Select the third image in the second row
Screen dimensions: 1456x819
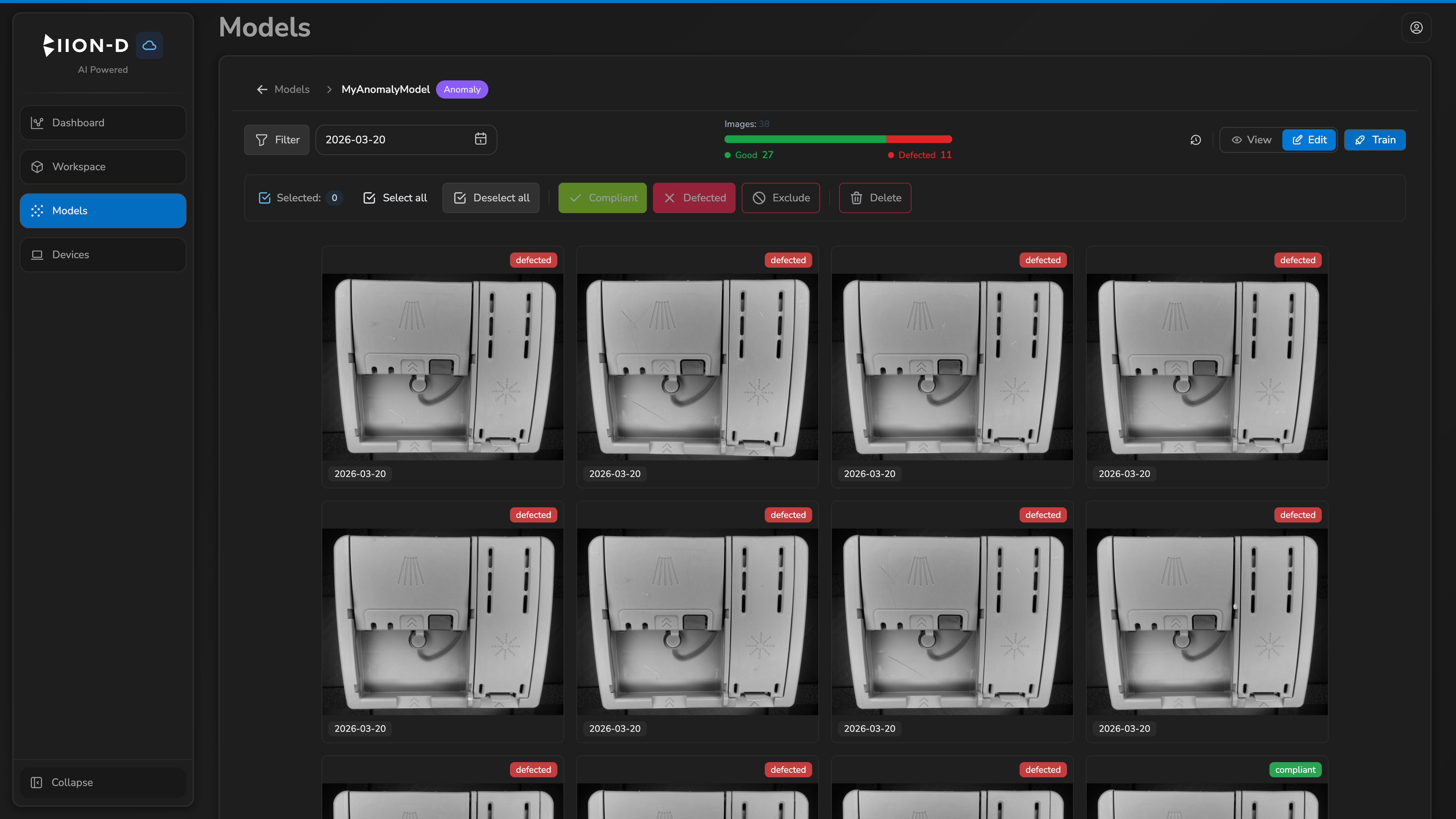pyautogui.click(x=952, y=622)
